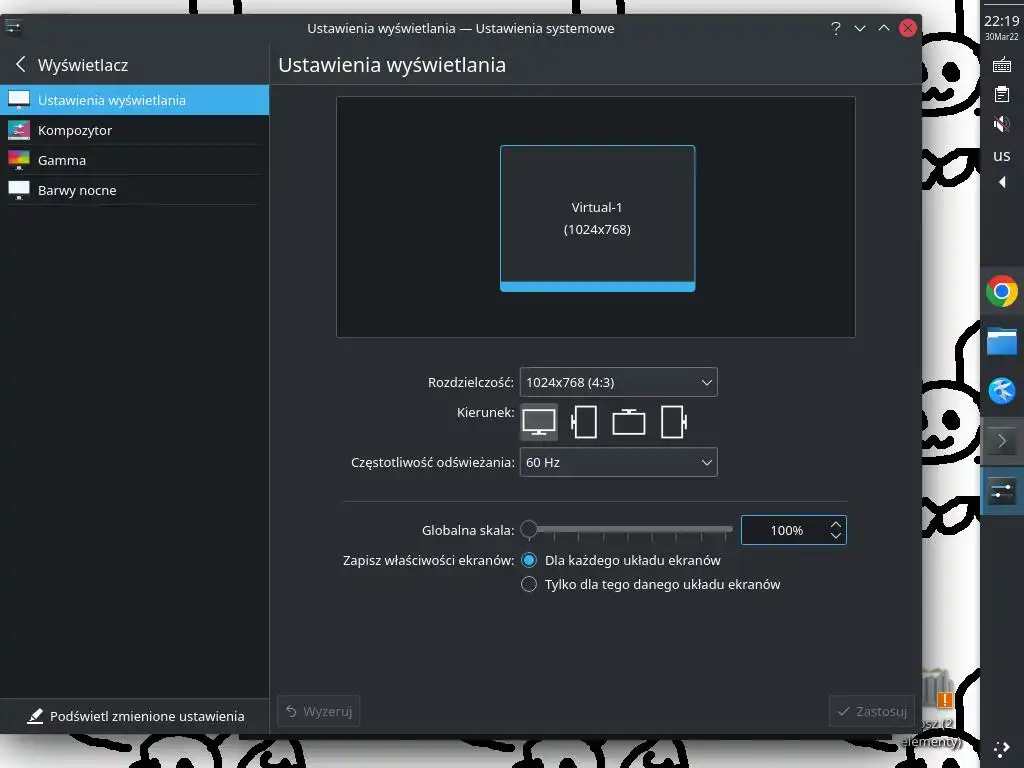1024x768 pixels.
Task: Decrease global scale with down arrow
Action: point(836,536)
